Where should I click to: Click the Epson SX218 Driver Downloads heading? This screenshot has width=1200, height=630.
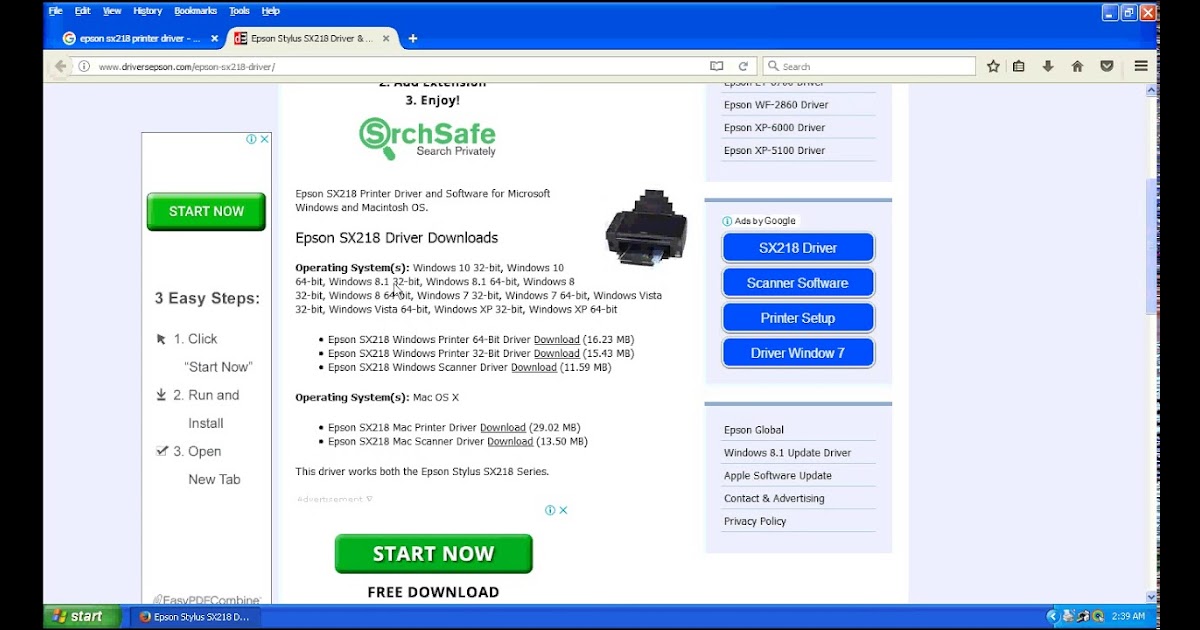tap(396, 238)
